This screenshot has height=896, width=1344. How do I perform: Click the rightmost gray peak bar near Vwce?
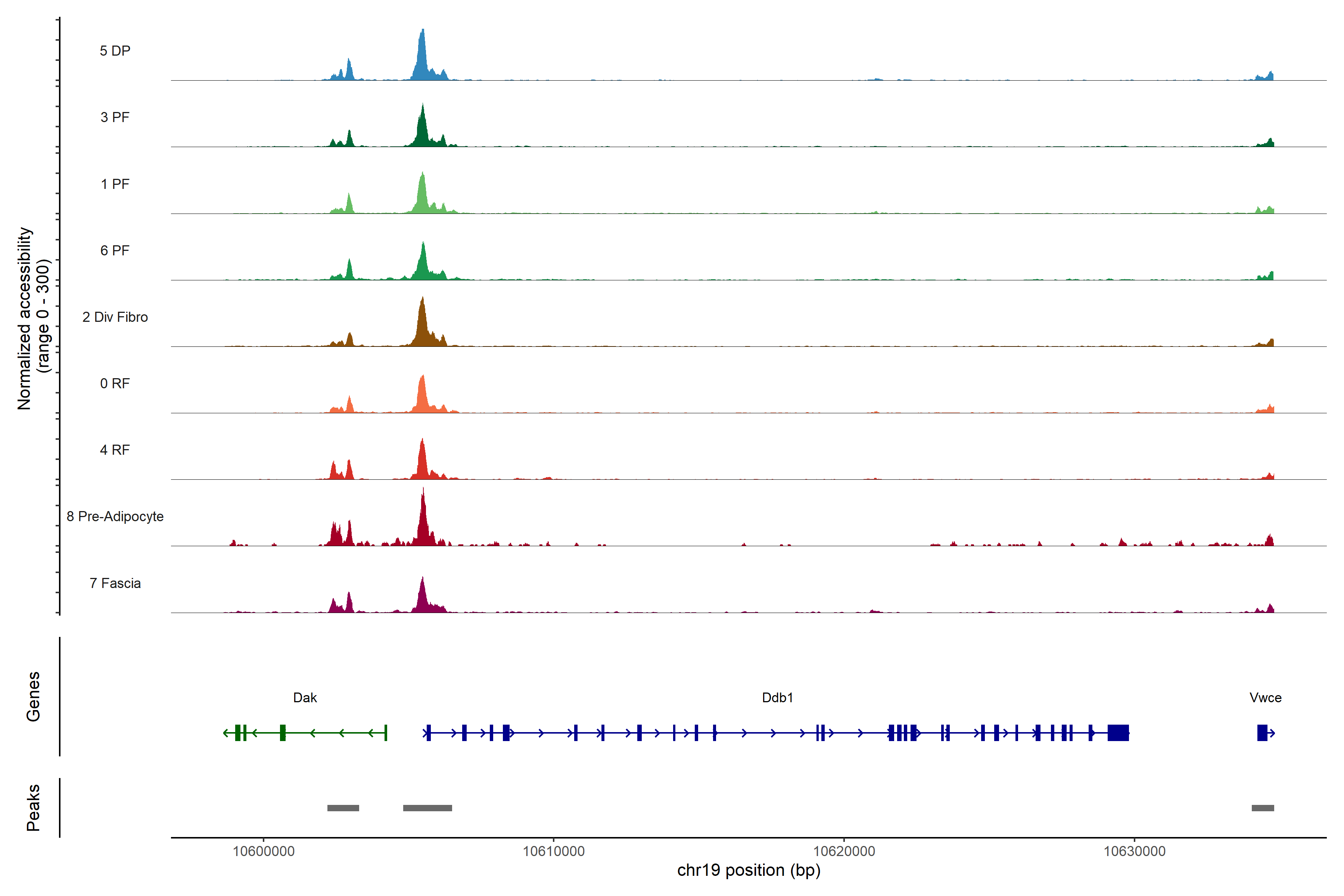[1262, 808]
